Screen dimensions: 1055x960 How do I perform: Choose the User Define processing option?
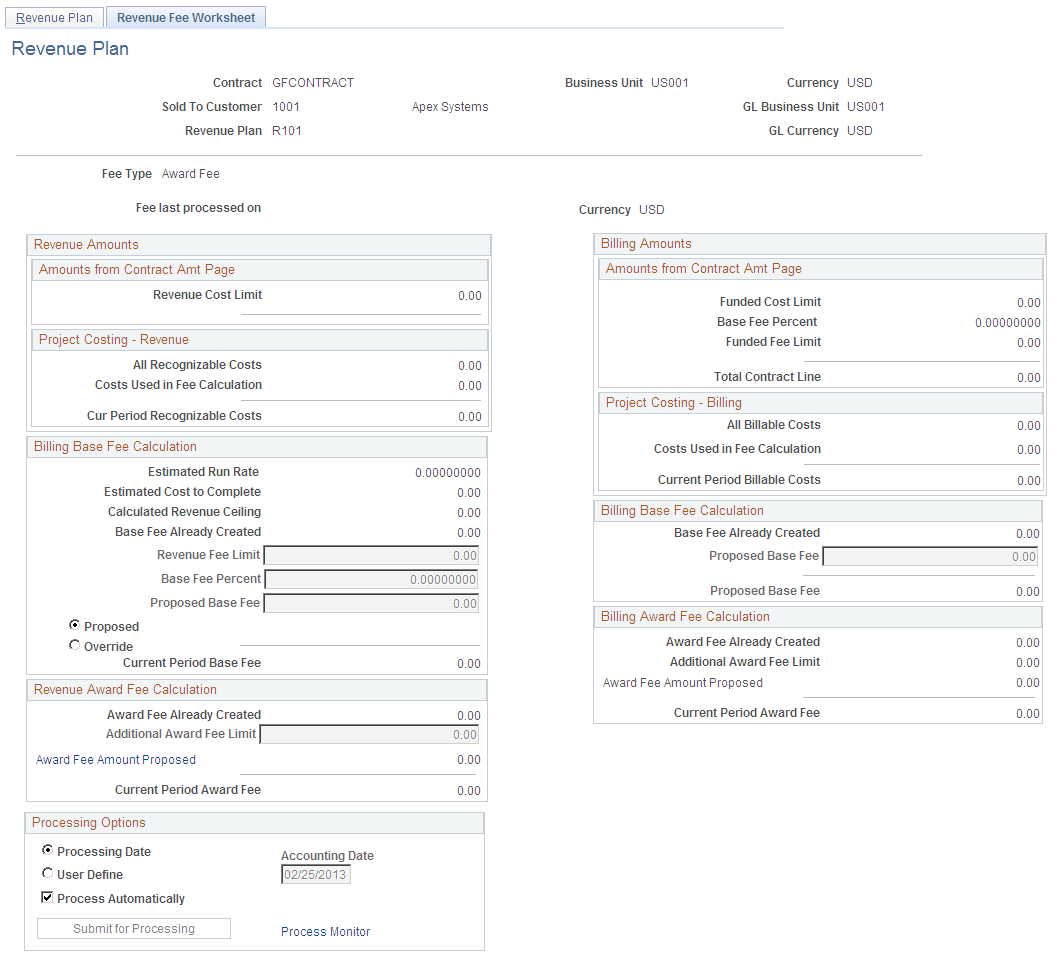[x=47, y=874]
